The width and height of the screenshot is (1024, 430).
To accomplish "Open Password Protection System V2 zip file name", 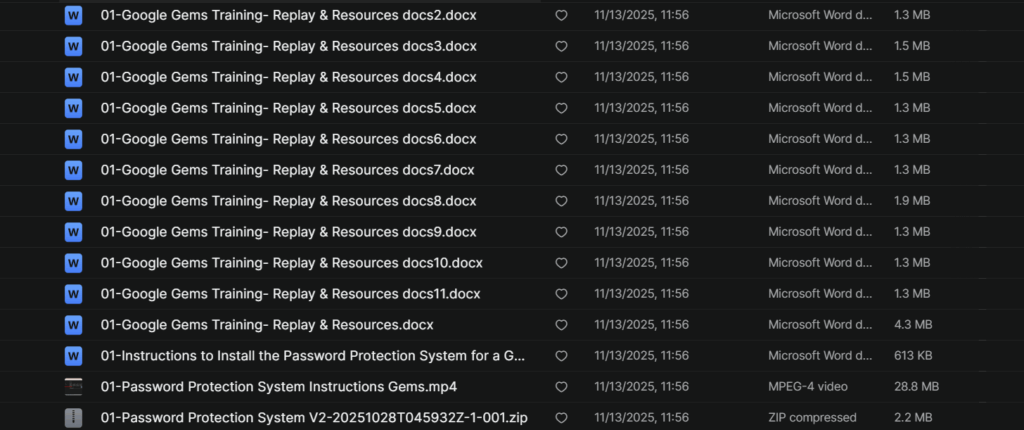I will pos(314,418).
